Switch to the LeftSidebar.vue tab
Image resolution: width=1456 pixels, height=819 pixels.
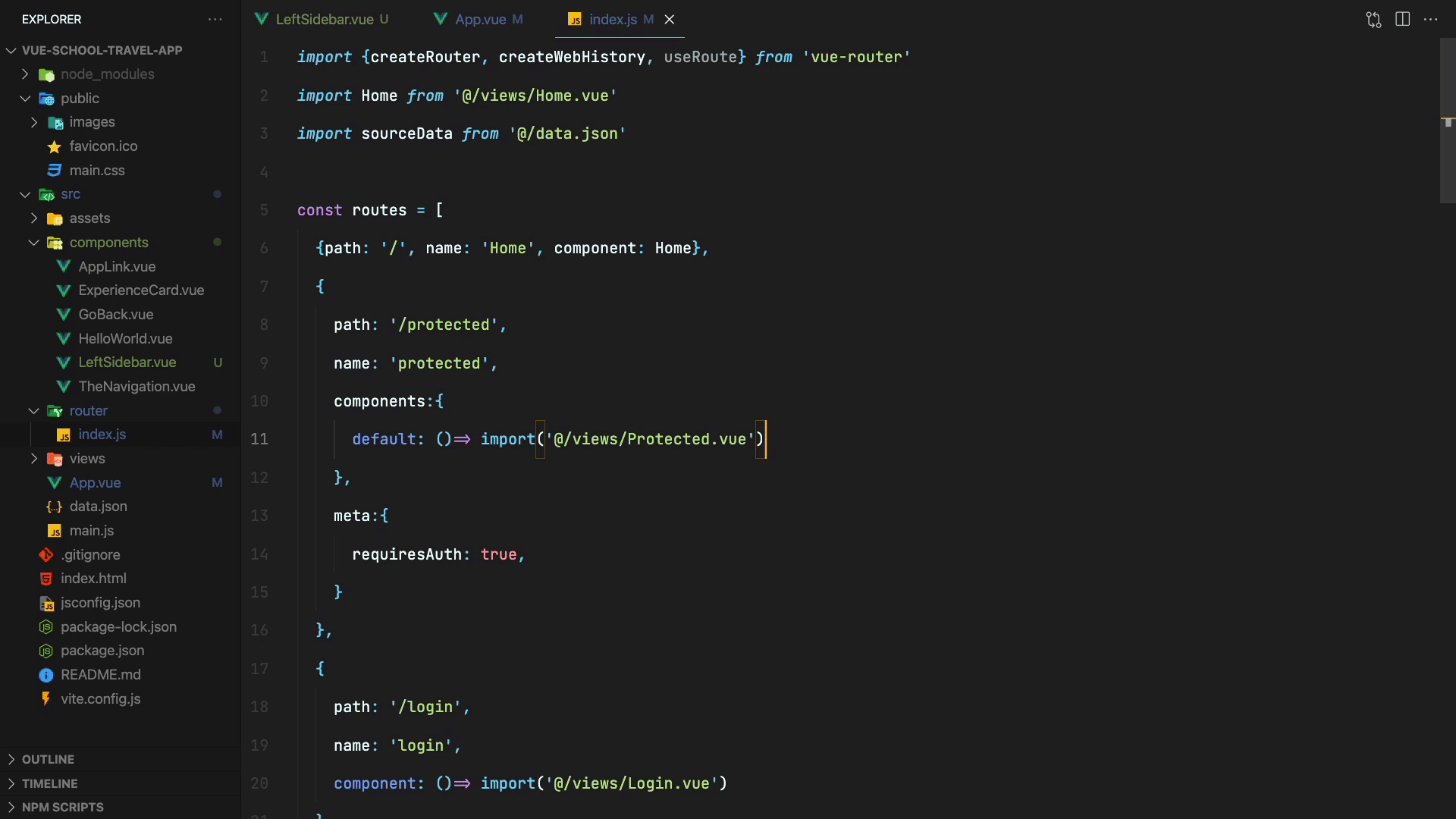click(325, 20)
